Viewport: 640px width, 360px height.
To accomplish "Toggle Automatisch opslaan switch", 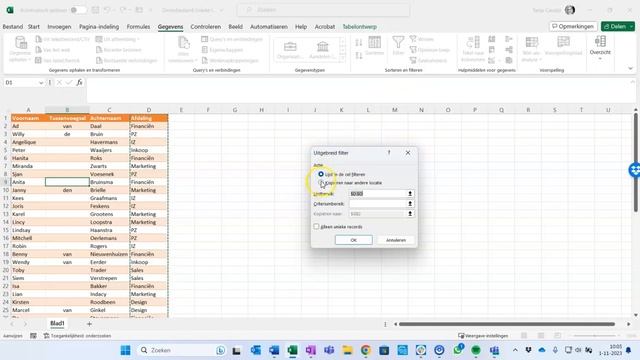I will click(x=78, y=10).
